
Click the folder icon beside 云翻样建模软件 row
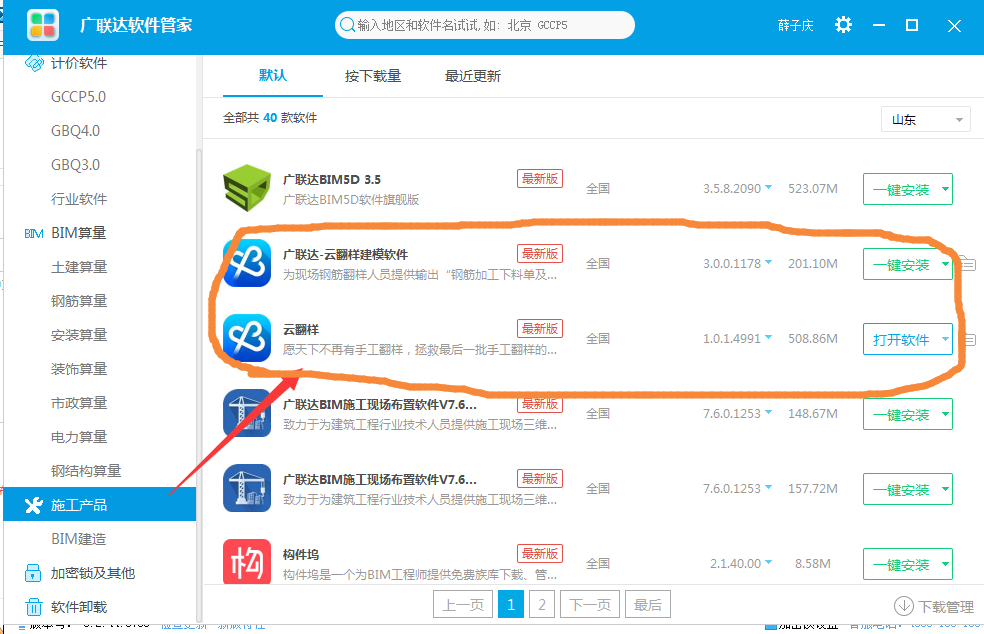[967, 263]
